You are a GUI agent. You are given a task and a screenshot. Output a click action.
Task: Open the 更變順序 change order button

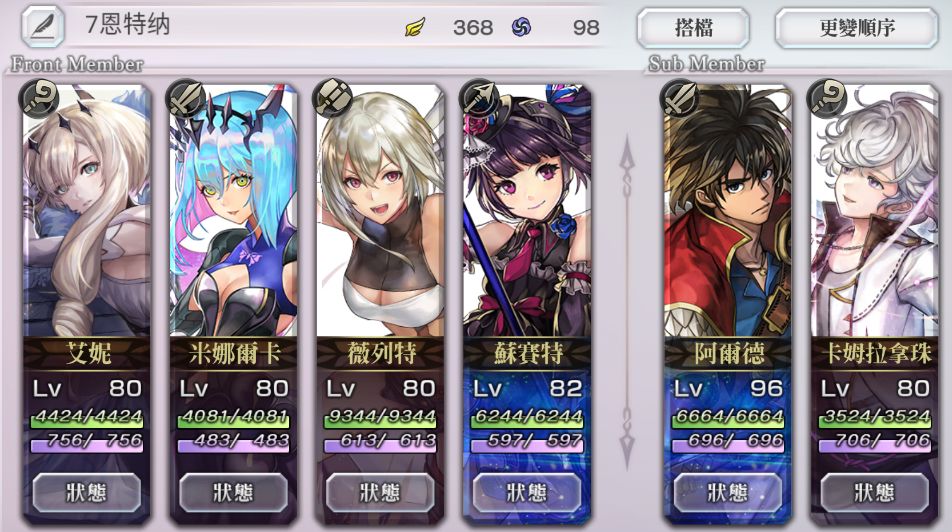point(857,28)
